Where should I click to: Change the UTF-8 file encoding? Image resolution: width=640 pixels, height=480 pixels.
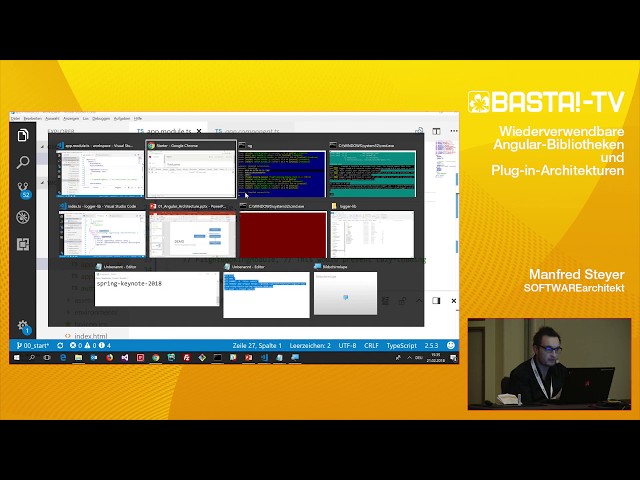pos(347,345)
